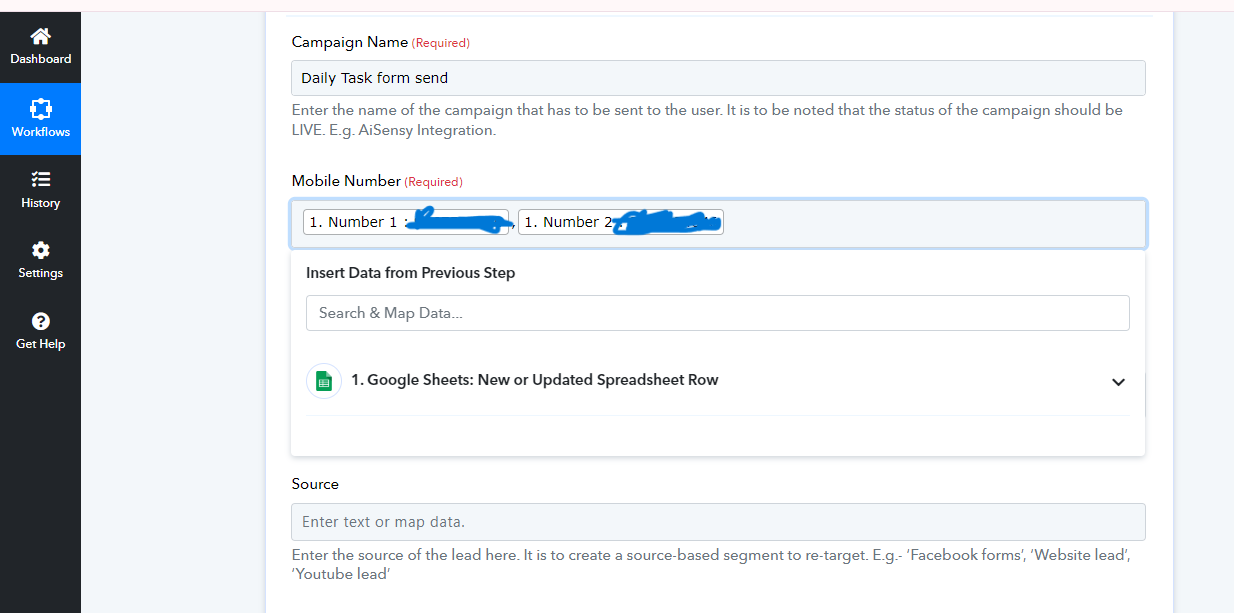Open the History list icon
This screenshot has width=1234, height=613.
point(40,179)
